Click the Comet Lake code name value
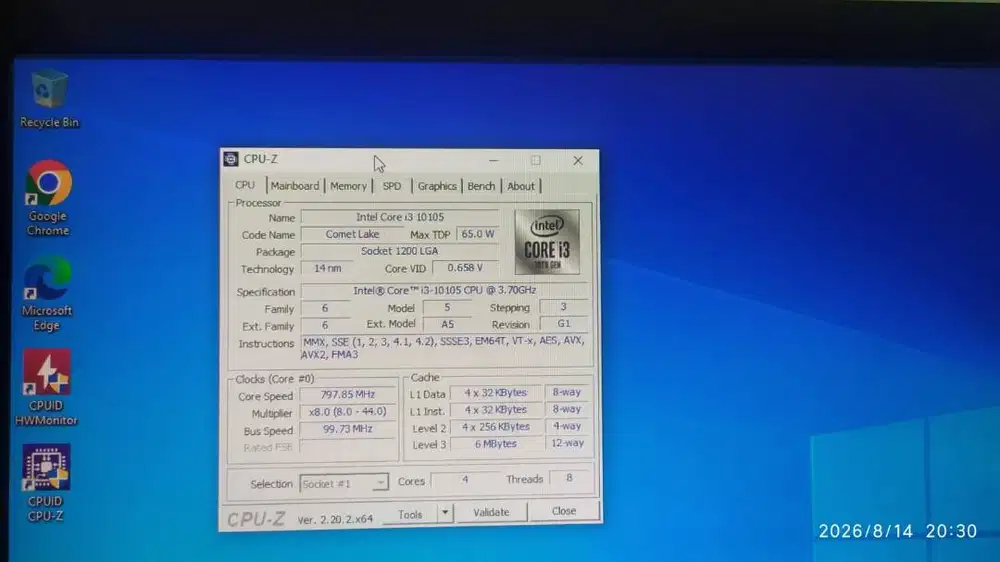This screenshot has height=562, width=1000. 352,234
